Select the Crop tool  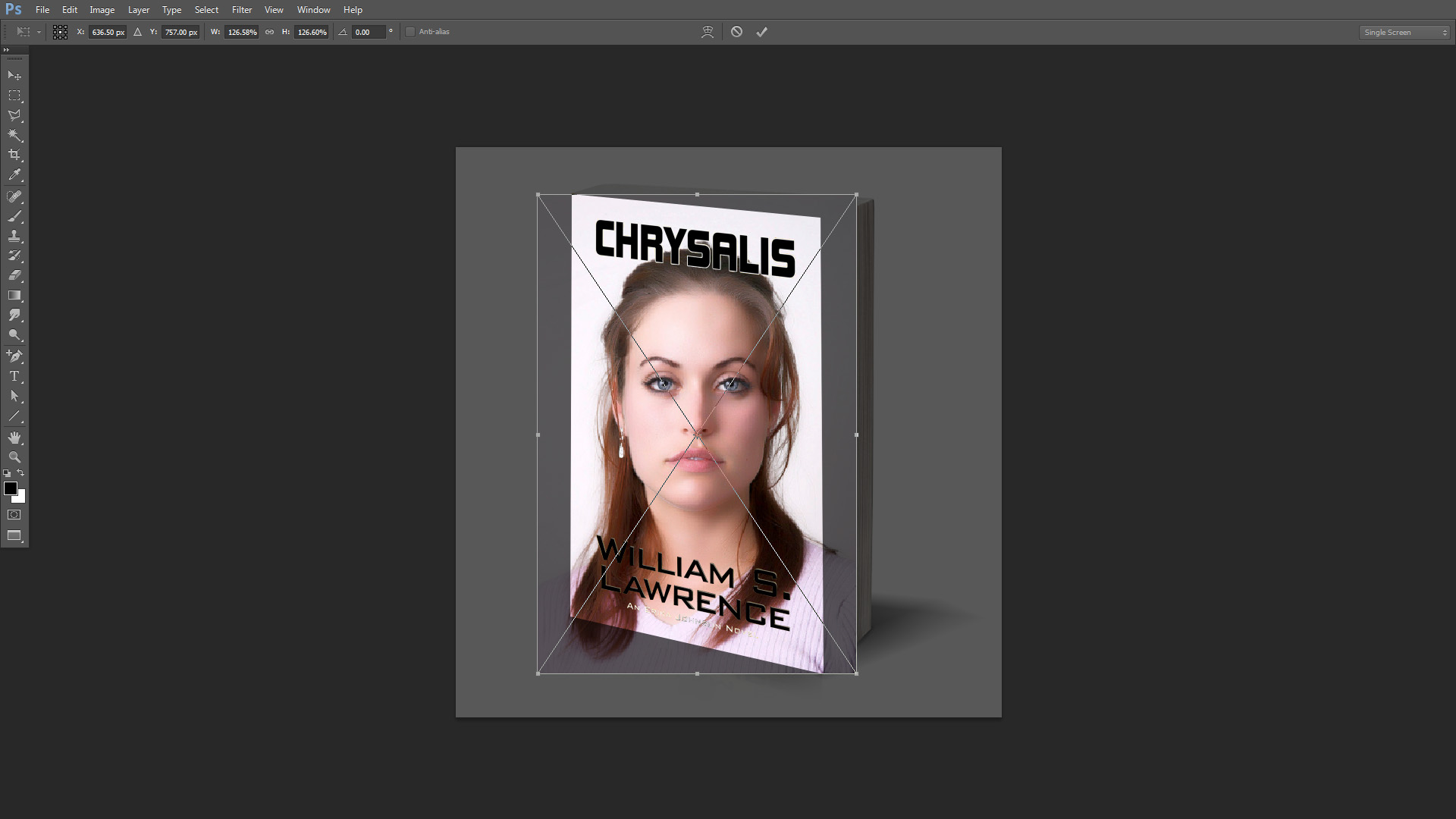click(x=14, y=155)
